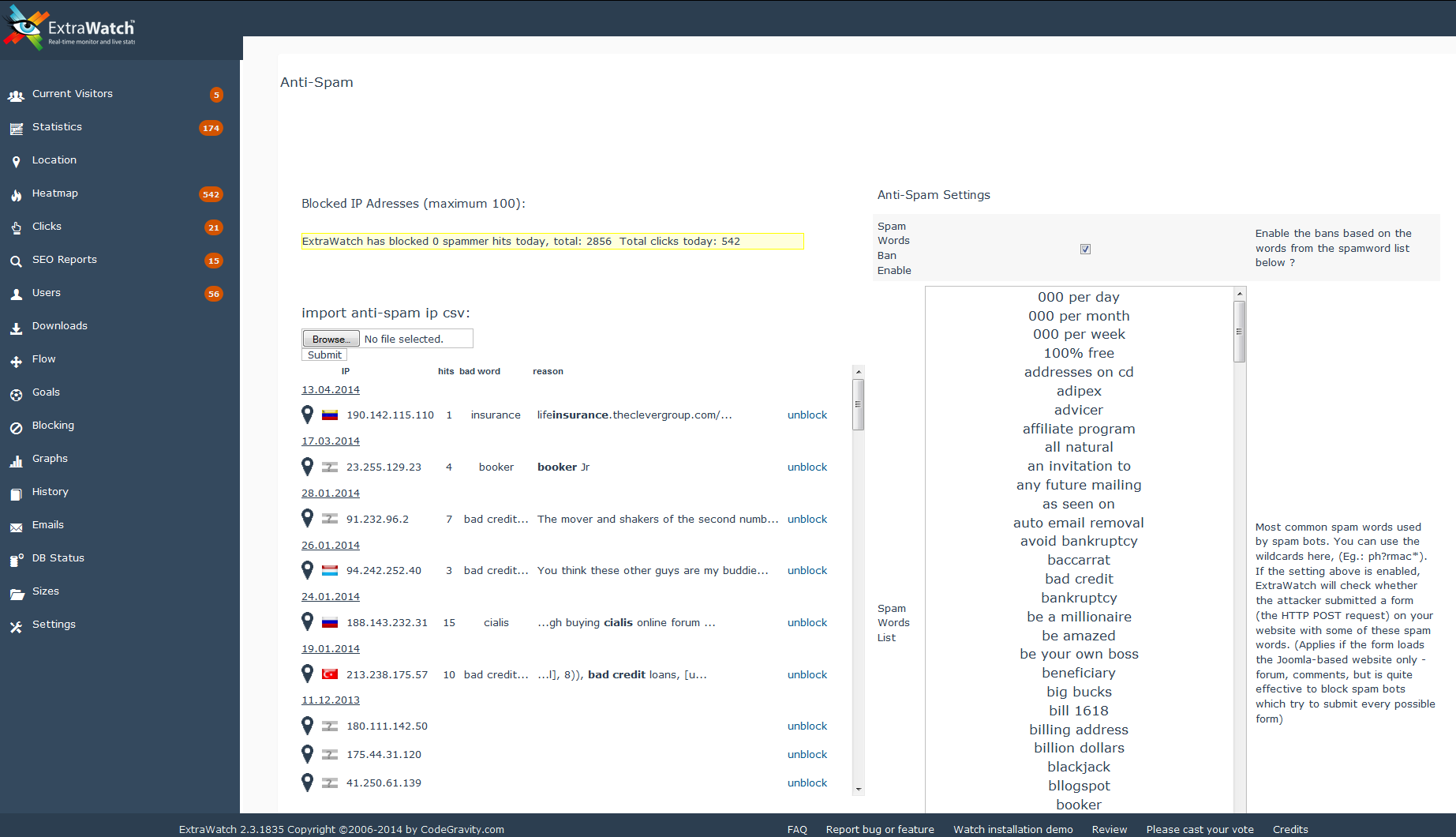Screen dimensions: 1456x837
Task: Click blocked IP list scroll up arrow
Action: pyautogui.click(x=859, y=371)
